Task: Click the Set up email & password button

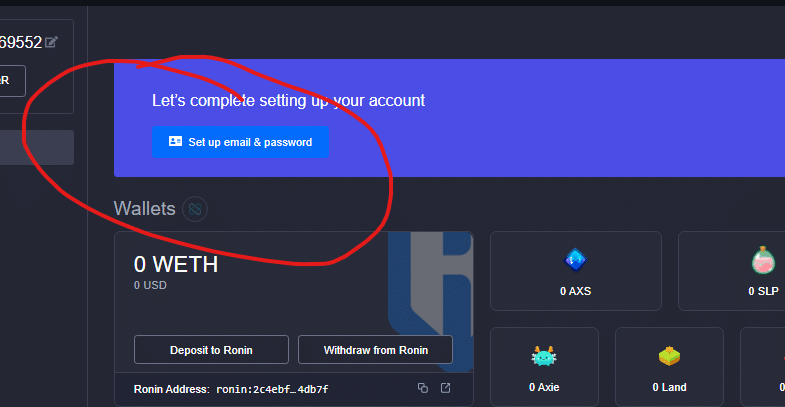Action: 240,142
